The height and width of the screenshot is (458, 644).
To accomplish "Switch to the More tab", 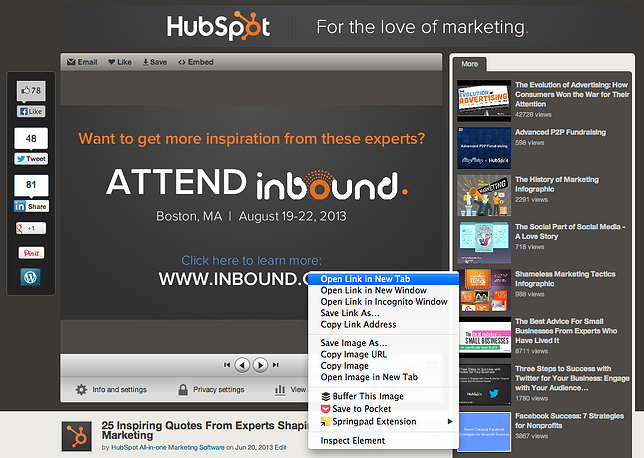I will tap(469, 64).
